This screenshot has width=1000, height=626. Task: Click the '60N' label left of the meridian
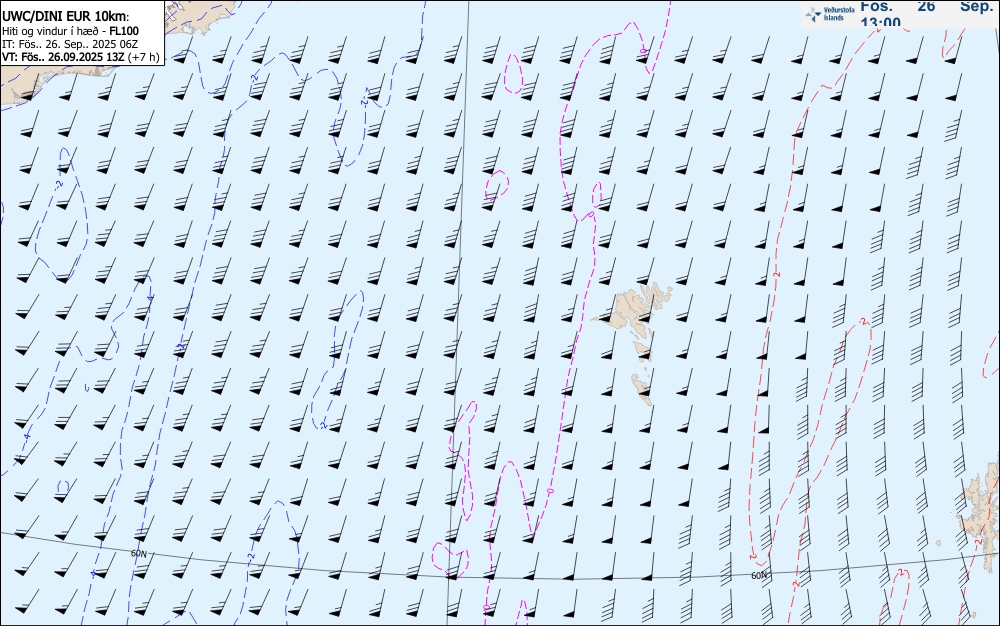tap(138, 554)
